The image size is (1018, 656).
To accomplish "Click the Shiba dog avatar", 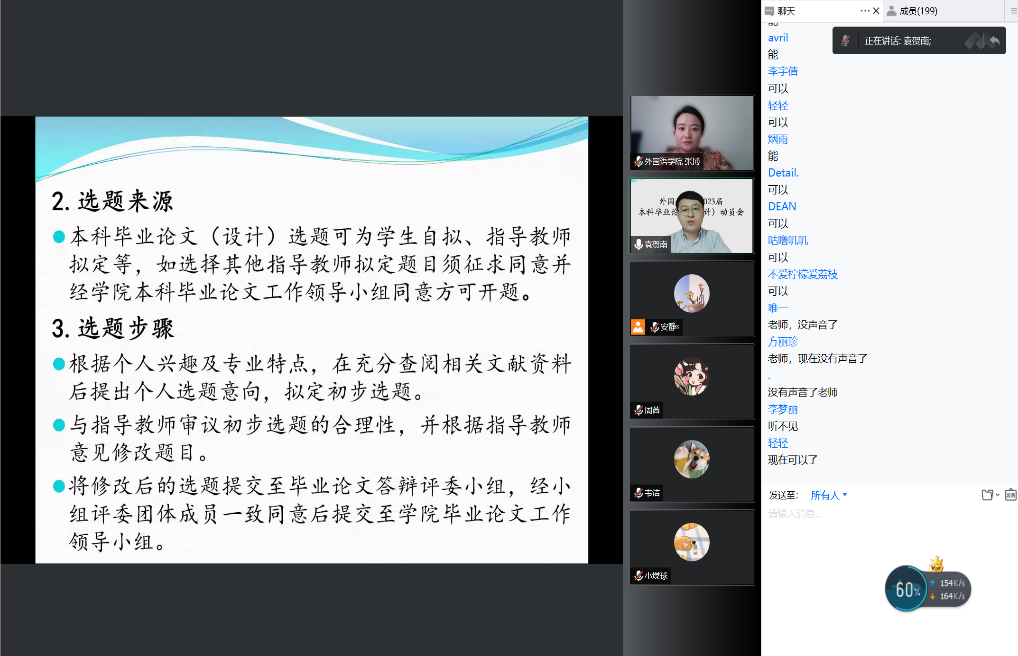I will pos(691,459).
